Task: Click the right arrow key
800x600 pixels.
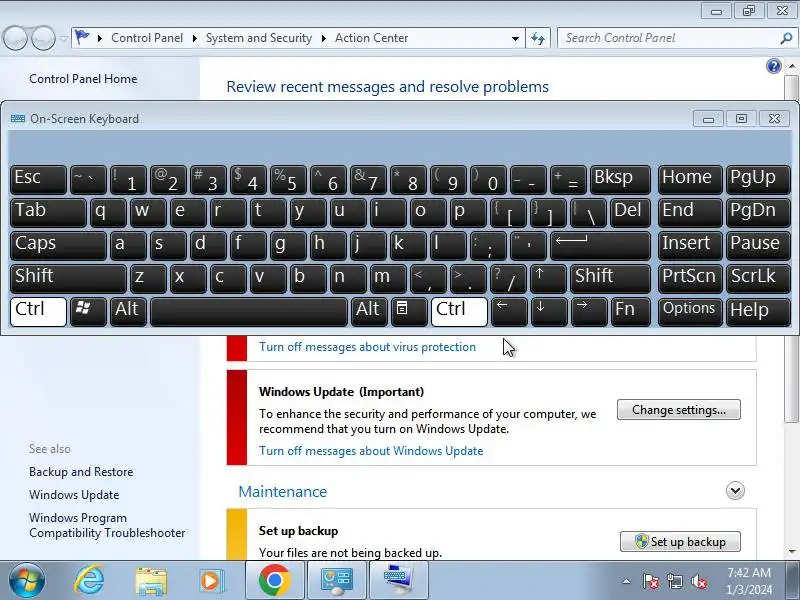Action: tap(589, 312)
